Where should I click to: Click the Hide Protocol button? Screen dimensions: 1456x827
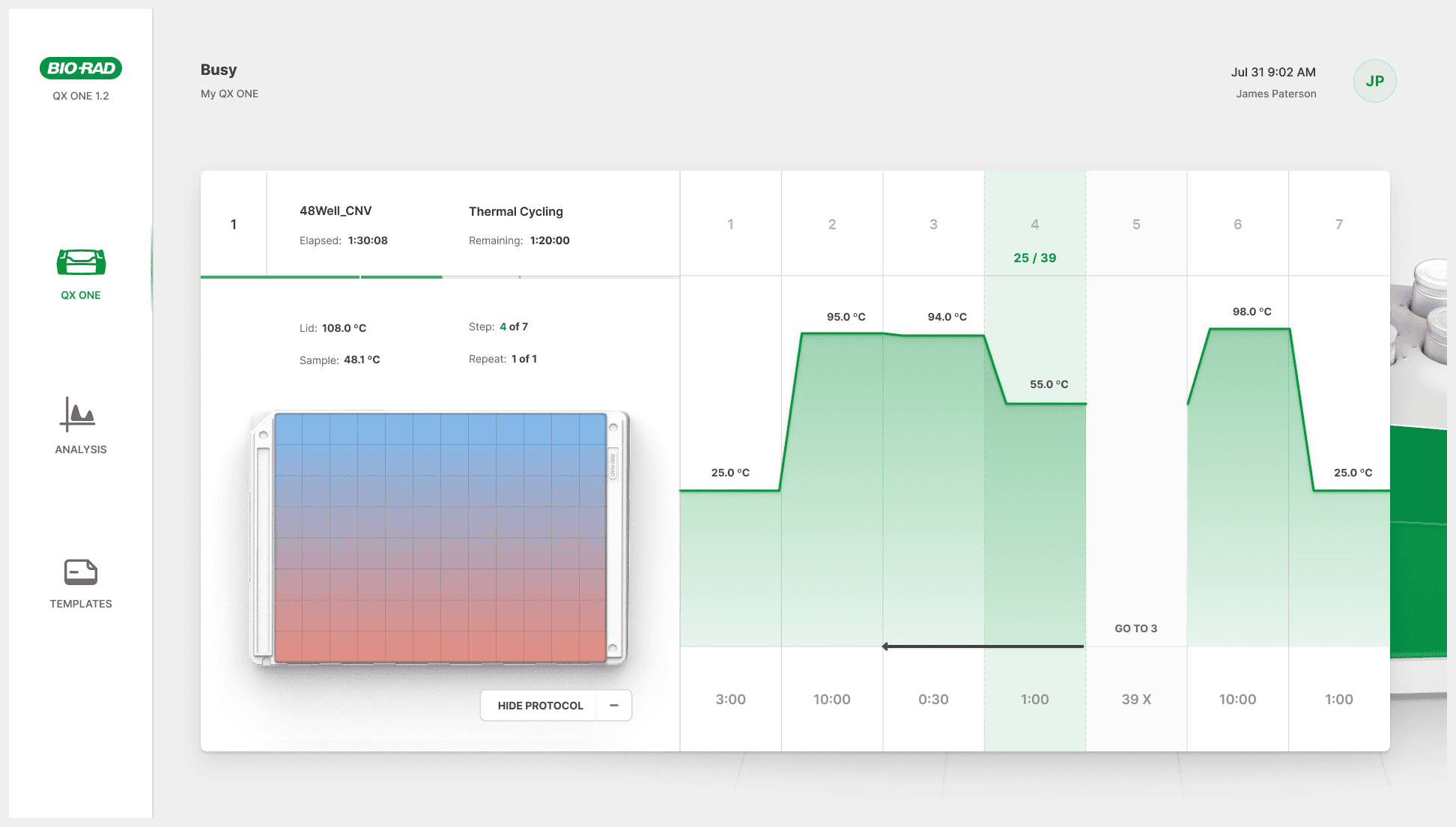click(x=540, y=706)
